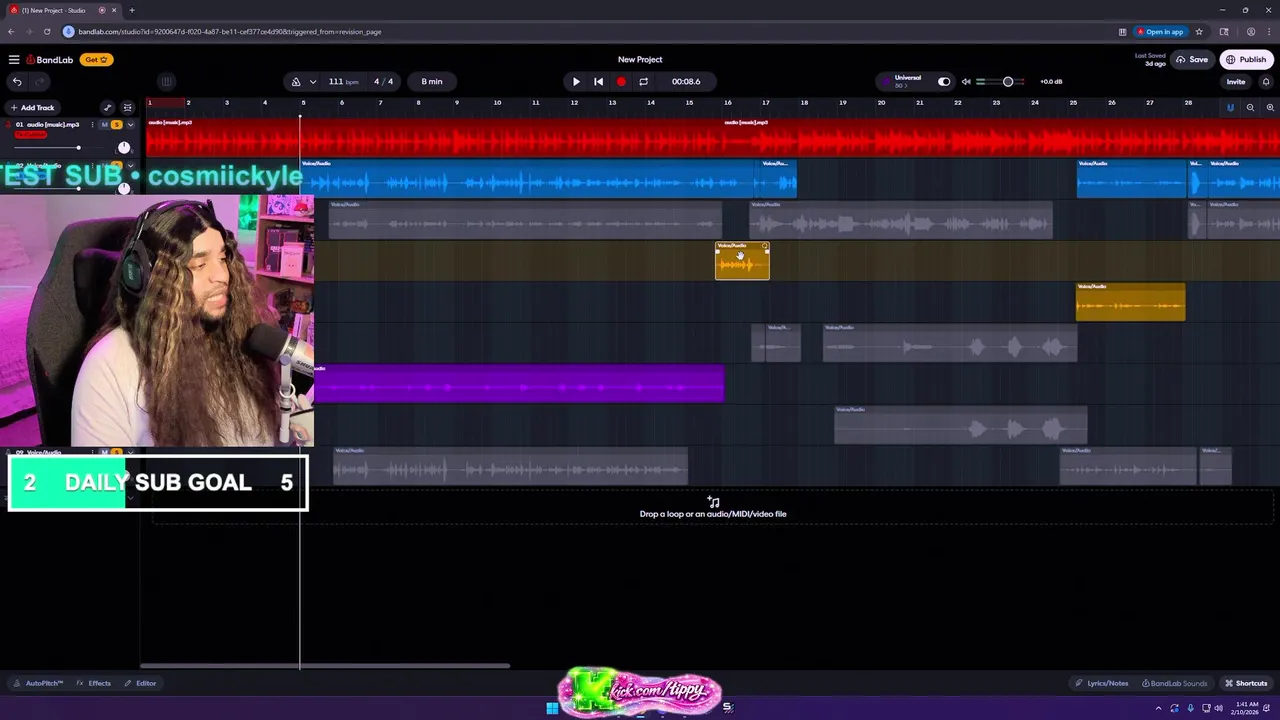This screenshot has height=720, width=1280.
Task: Open the B min key selector
Action: click(x=432, y=82)
